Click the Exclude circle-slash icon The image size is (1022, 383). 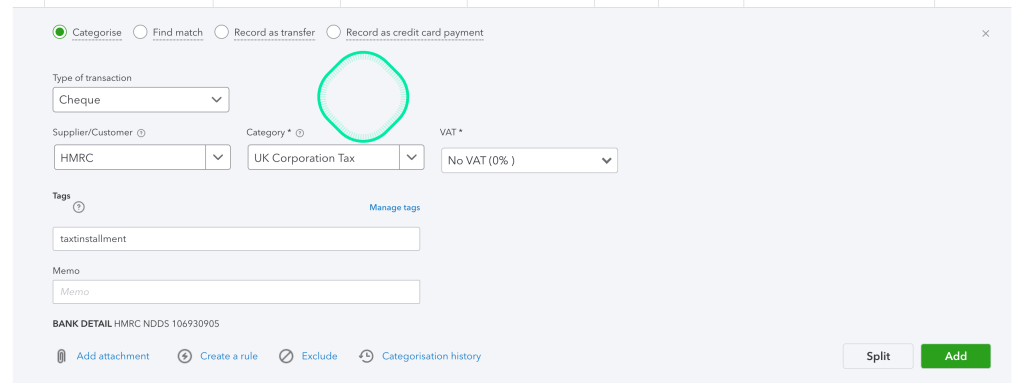click(x=286, y=356)
